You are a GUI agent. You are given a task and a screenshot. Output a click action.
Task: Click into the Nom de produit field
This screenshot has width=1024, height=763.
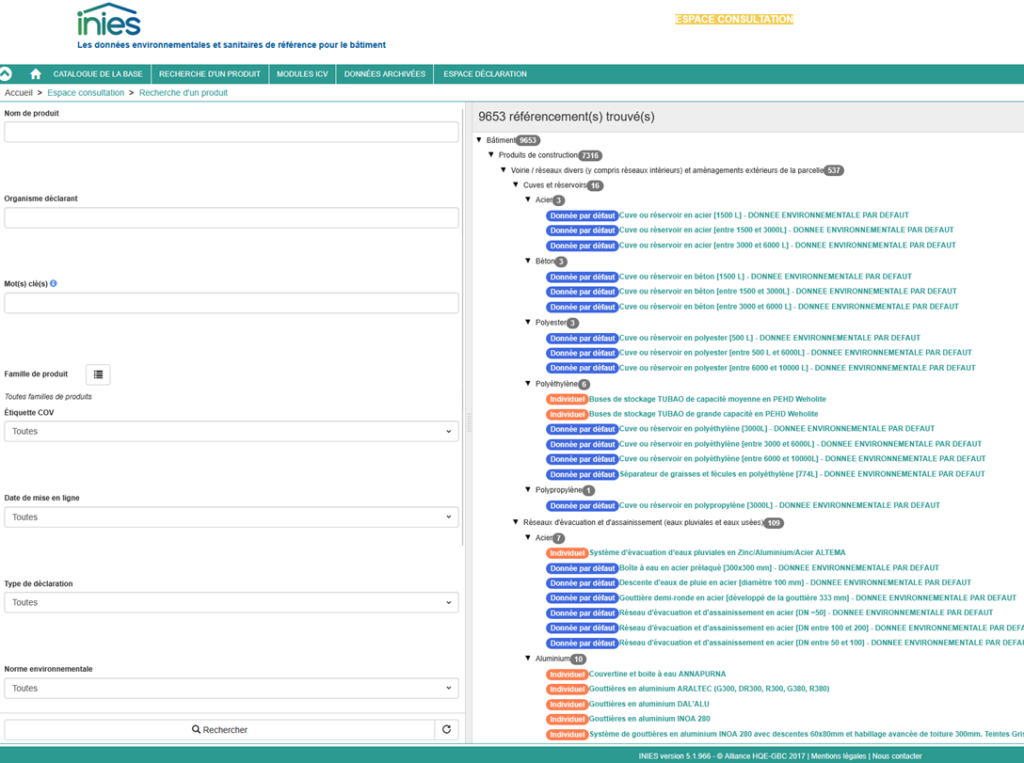pos(231,132)
